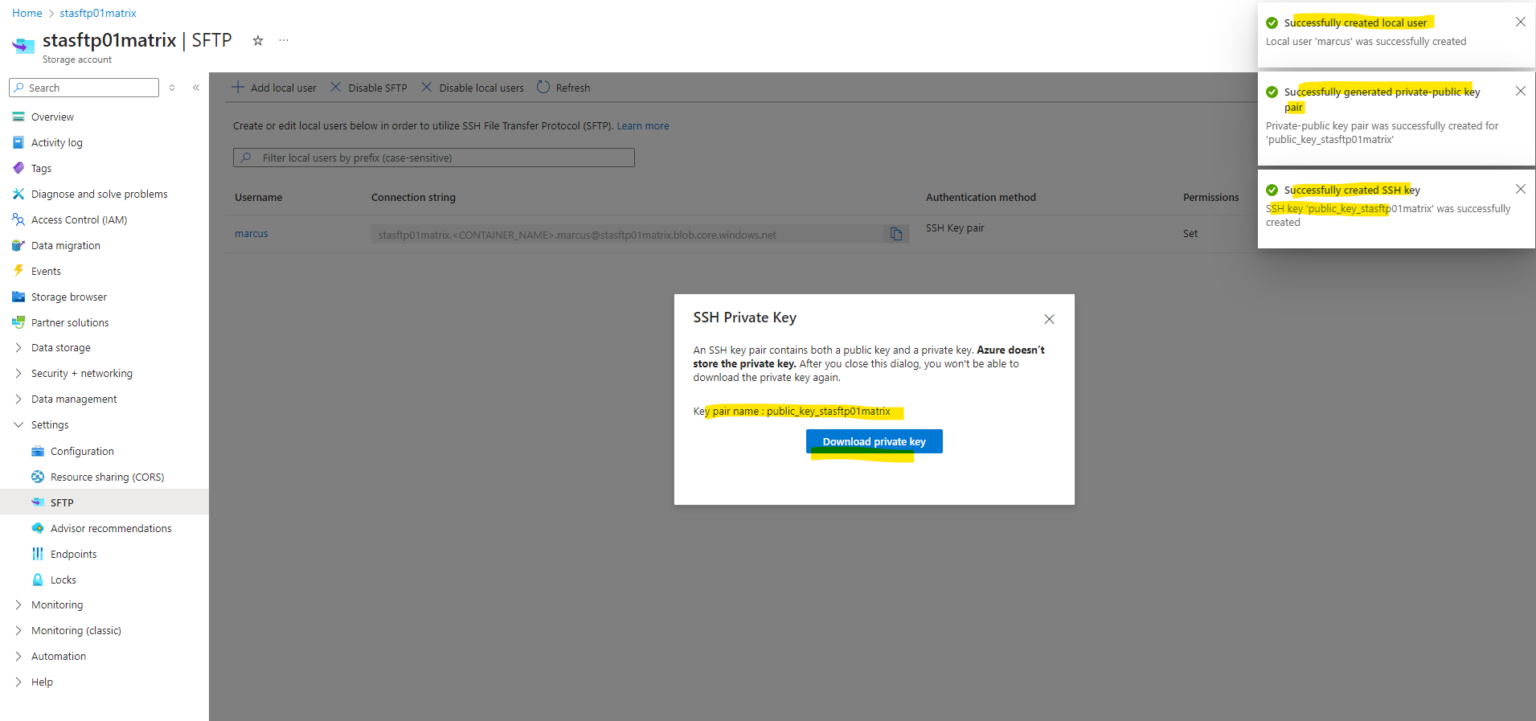This screenshot has height=721, width=1536.
Task: Disable SFTP from the toolbar
Action: pos(369,87)
